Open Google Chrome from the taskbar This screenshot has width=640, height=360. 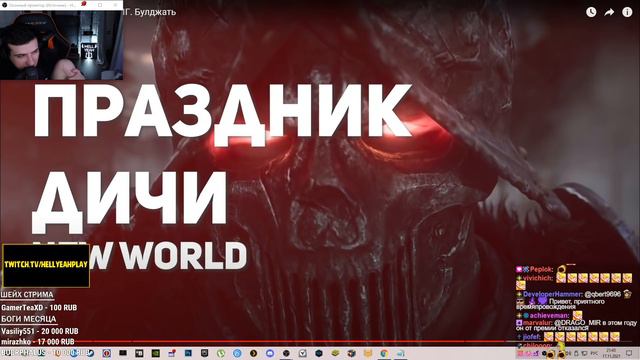pos(384,353)
